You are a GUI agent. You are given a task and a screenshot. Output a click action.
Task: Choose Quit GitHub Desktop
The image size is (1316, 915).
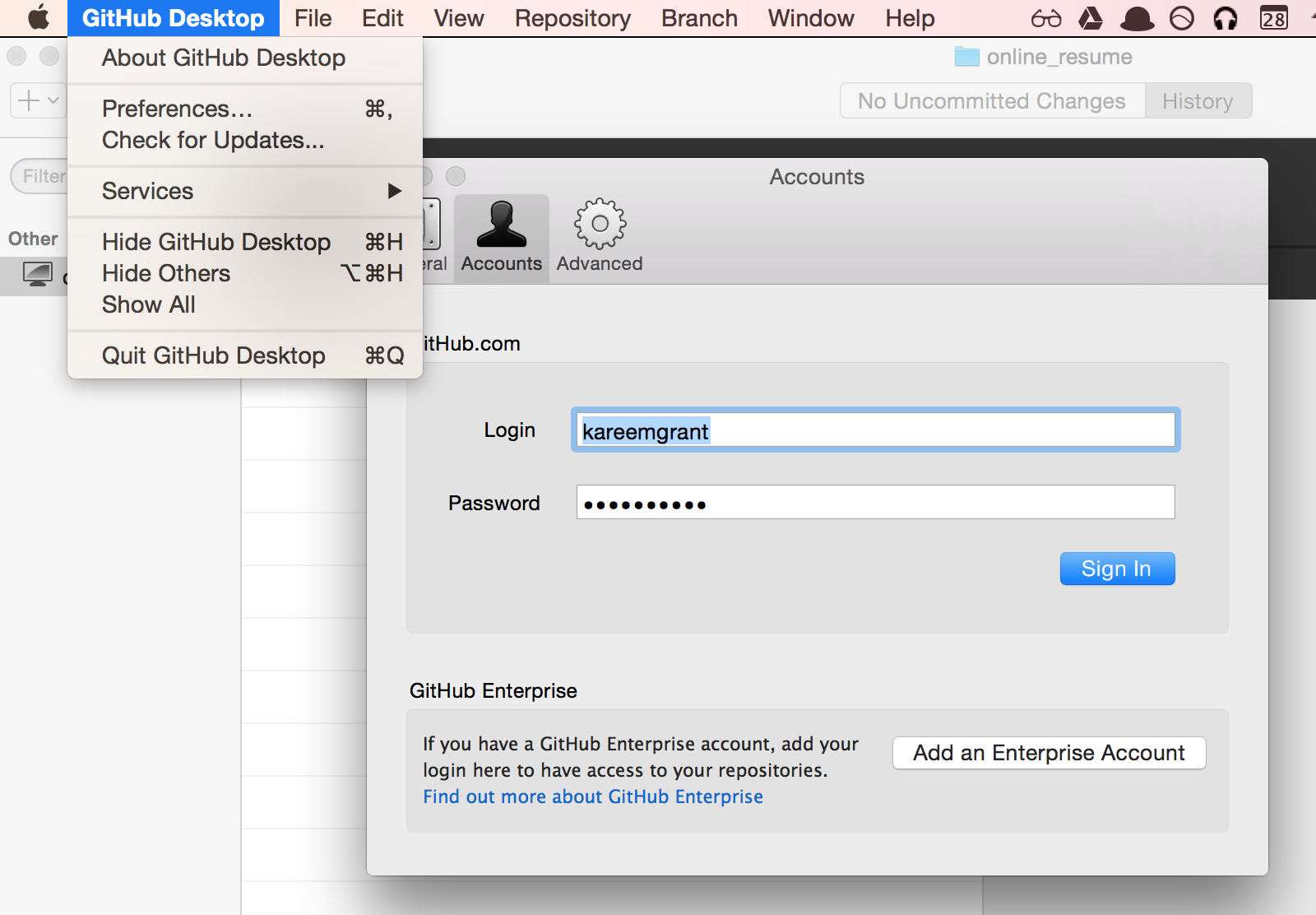click(245, 355)
